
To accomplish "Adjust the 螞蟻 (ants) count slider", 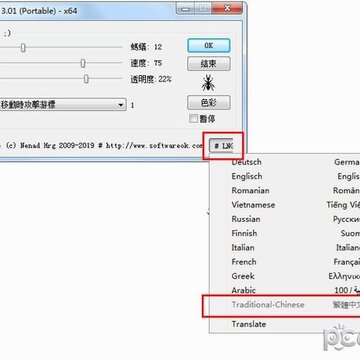I will (x=23, y=47).
